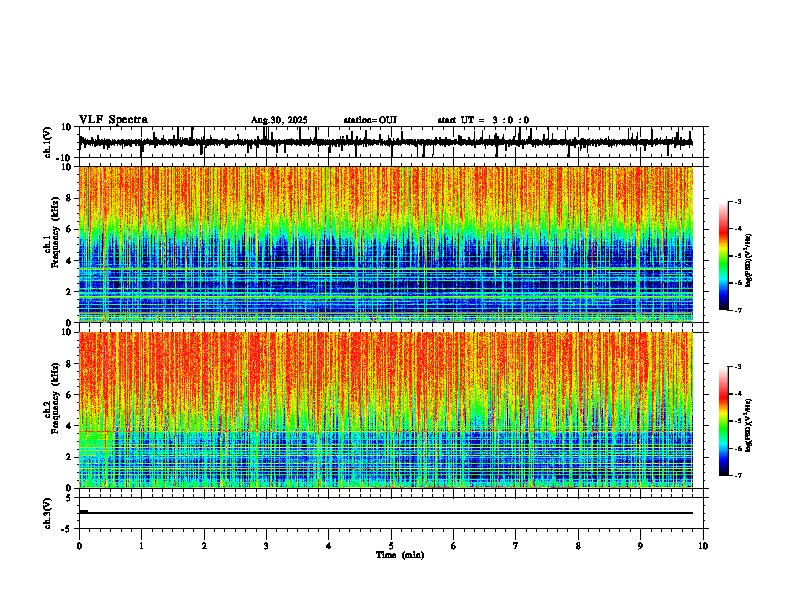The height and width of the screenshot is (612, 792).
Task: Click the "-3" tick on ch.1 colorbar
Action: (x=737, y=201)
